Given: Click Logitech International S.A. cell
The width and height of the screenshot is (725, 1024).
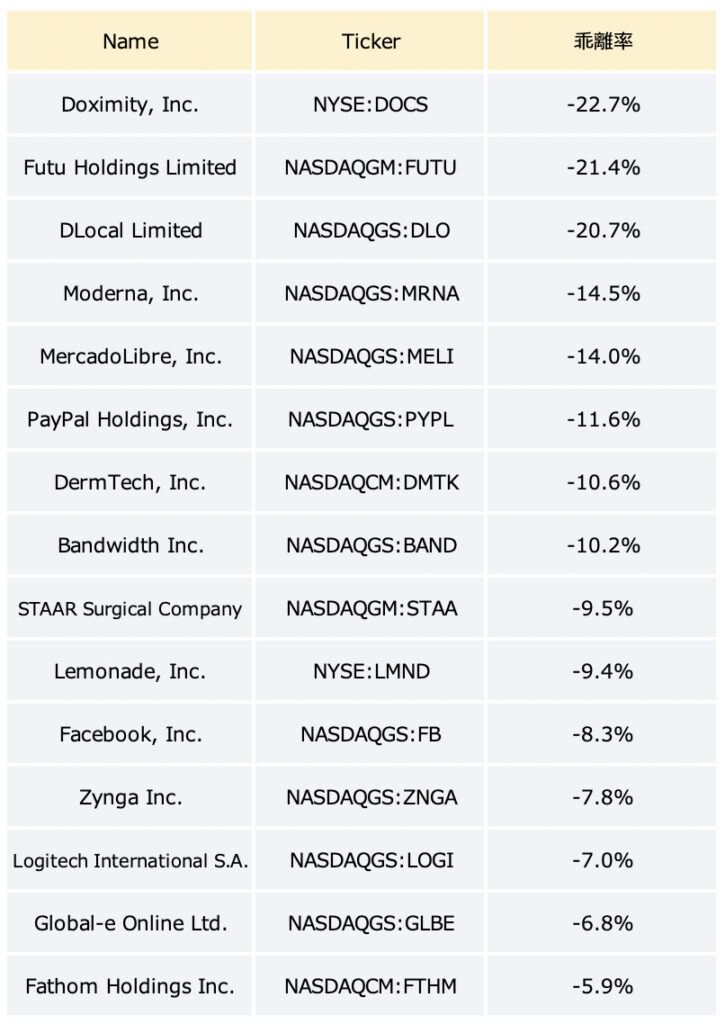Looking at the screenshot, I should pos(129,860).
